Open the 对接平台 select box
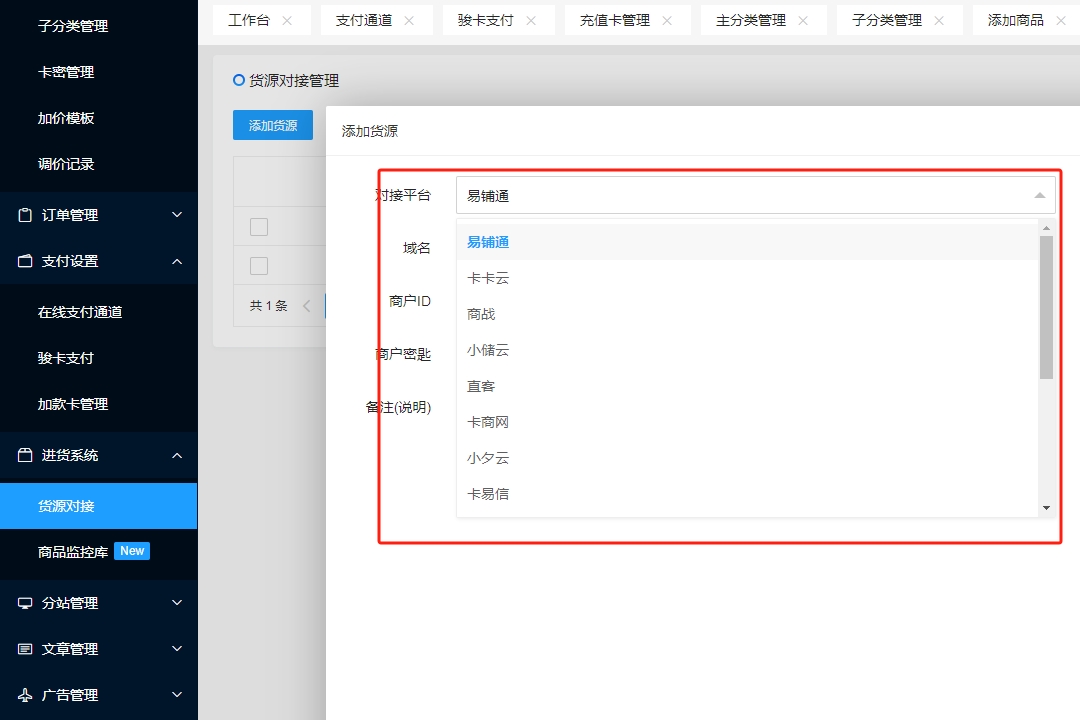Screen dimensions: 1080x720 [x=756, y=196]
